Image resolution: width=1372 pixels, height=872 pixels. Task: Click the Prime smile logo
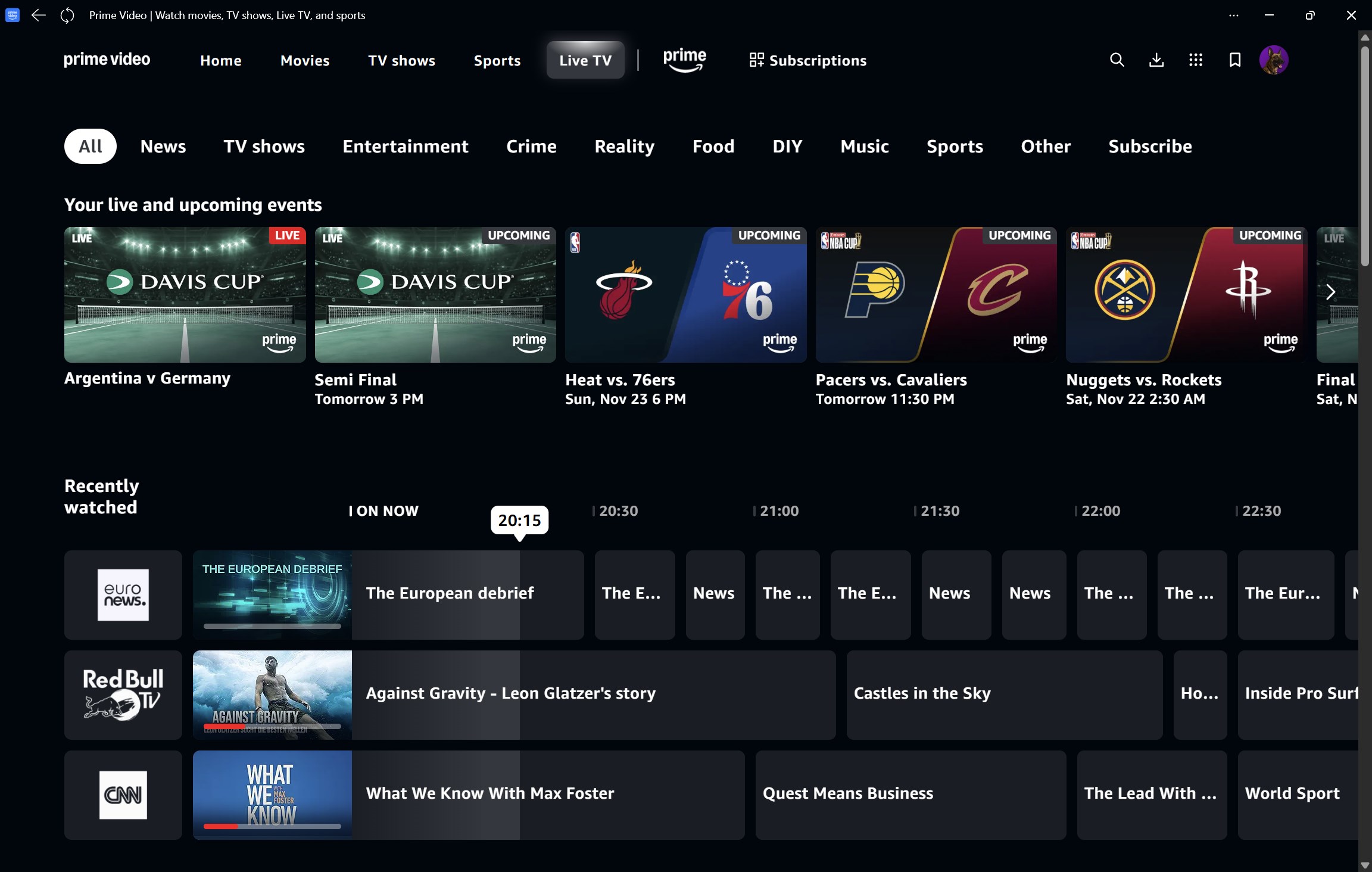tap(684, 60)
